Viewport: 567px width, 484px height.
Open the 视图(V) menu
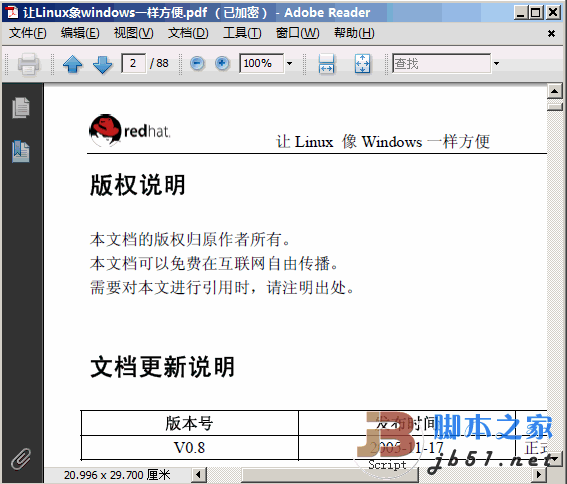tap(133, 33)
